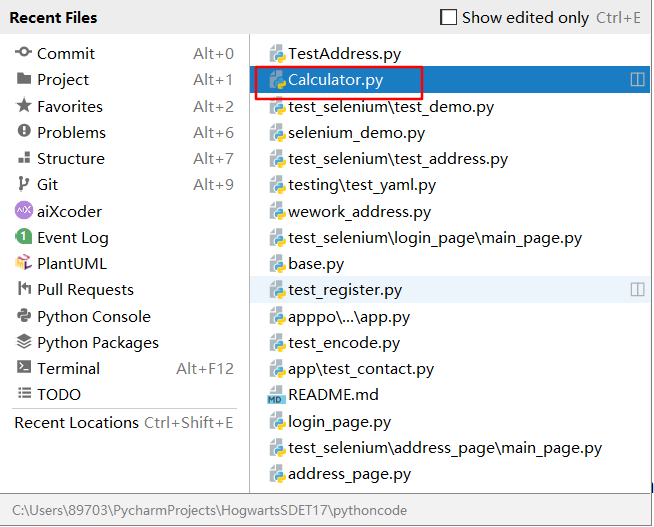Click the PlantUML icon
The width and height of the screenshot is (654, 527).
coord(23,263)
